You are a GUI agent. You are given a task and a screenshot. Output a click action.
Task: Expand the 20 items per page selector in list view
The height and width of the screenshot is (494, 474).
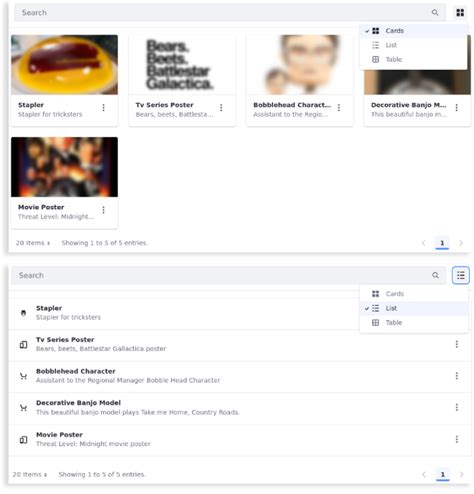[30, 474]
